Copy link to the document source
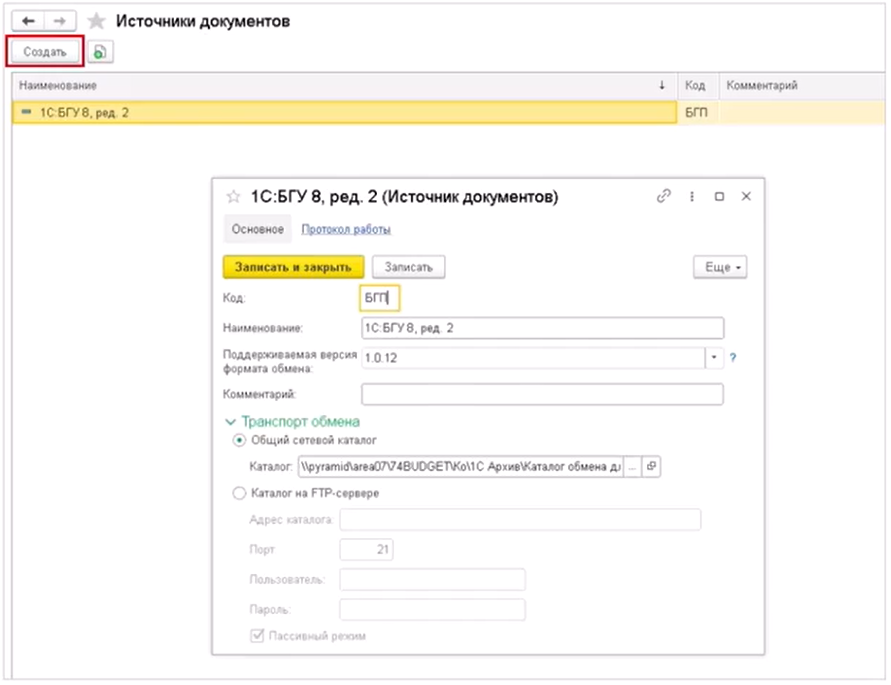The height and width of the screenshot is (685, 891). pyautogui.click(x=663, y=197)
